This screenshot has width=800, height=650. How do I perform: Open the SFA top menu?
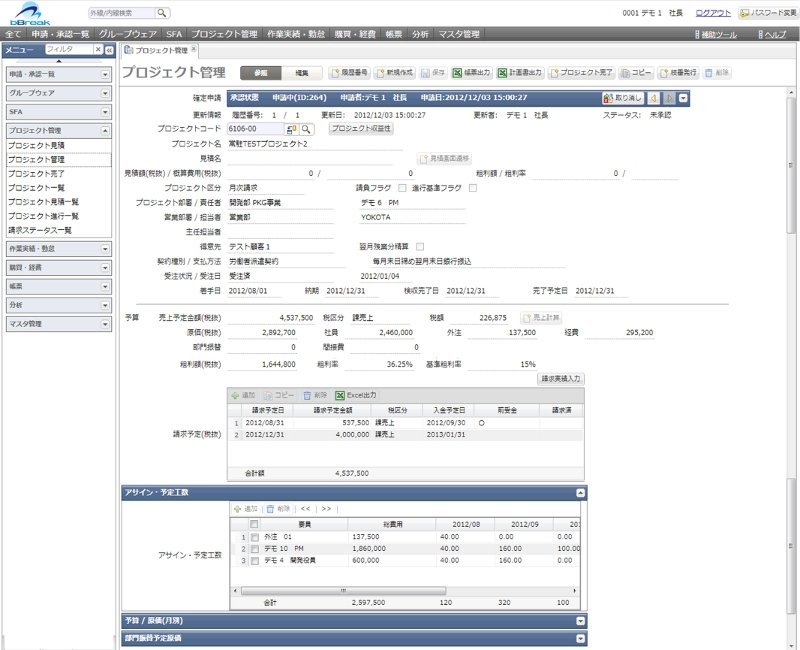[174, 34]
